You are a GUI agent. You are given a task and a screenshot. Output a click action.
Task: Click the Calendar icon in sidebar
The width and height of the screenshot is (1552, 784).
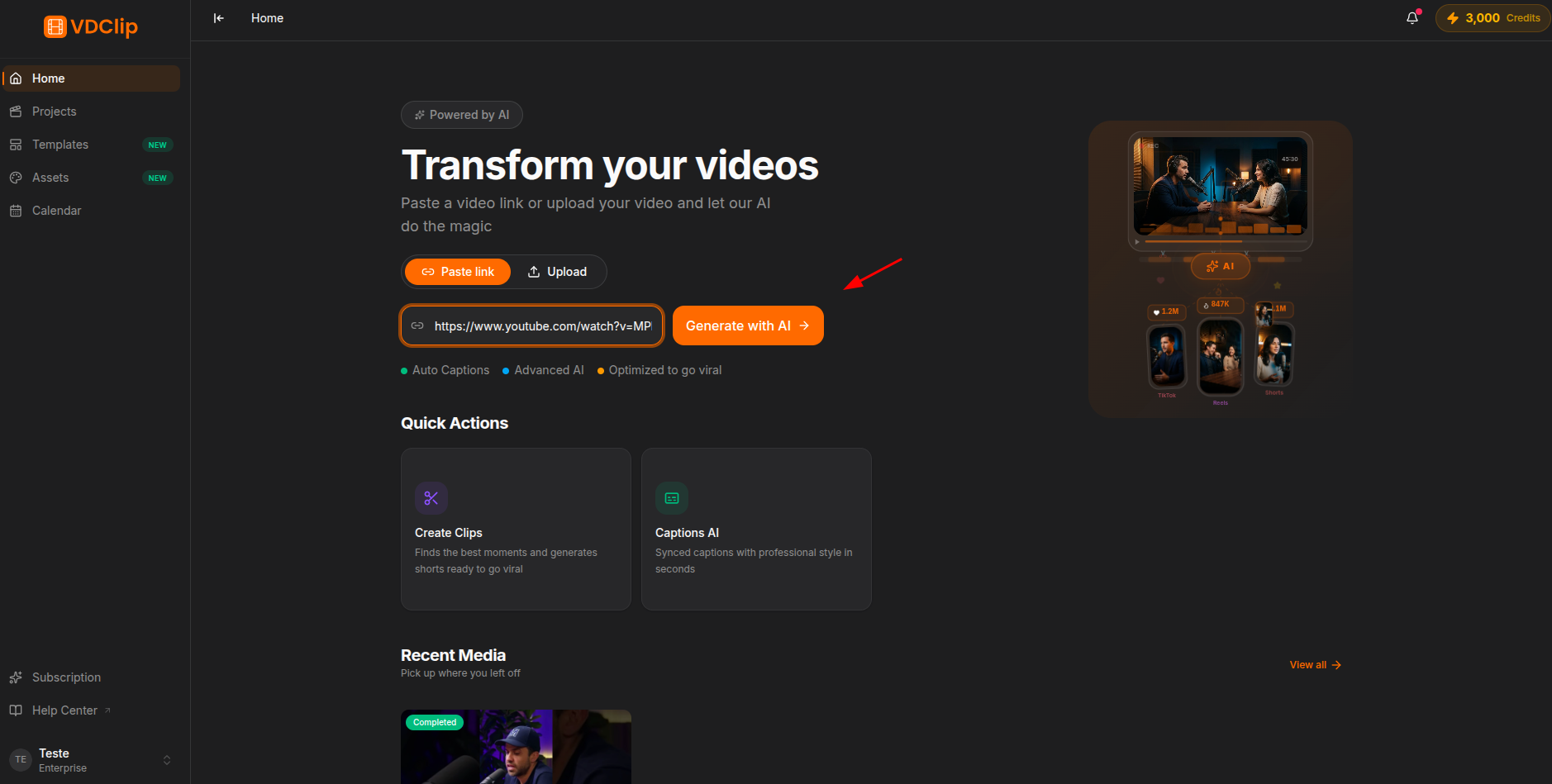[16, 211]
